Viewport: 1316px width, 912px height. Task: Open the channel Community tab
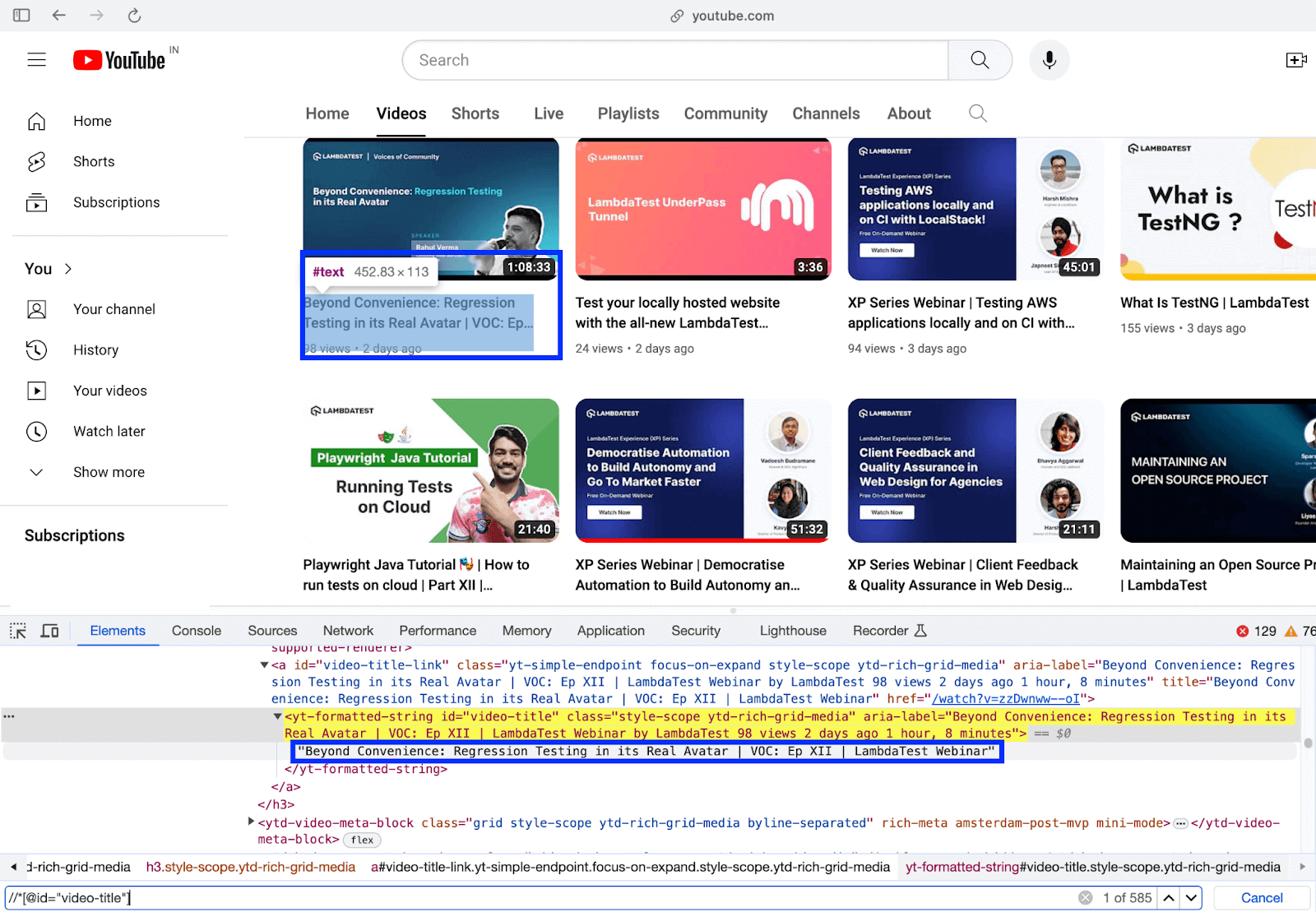(725, 113)
